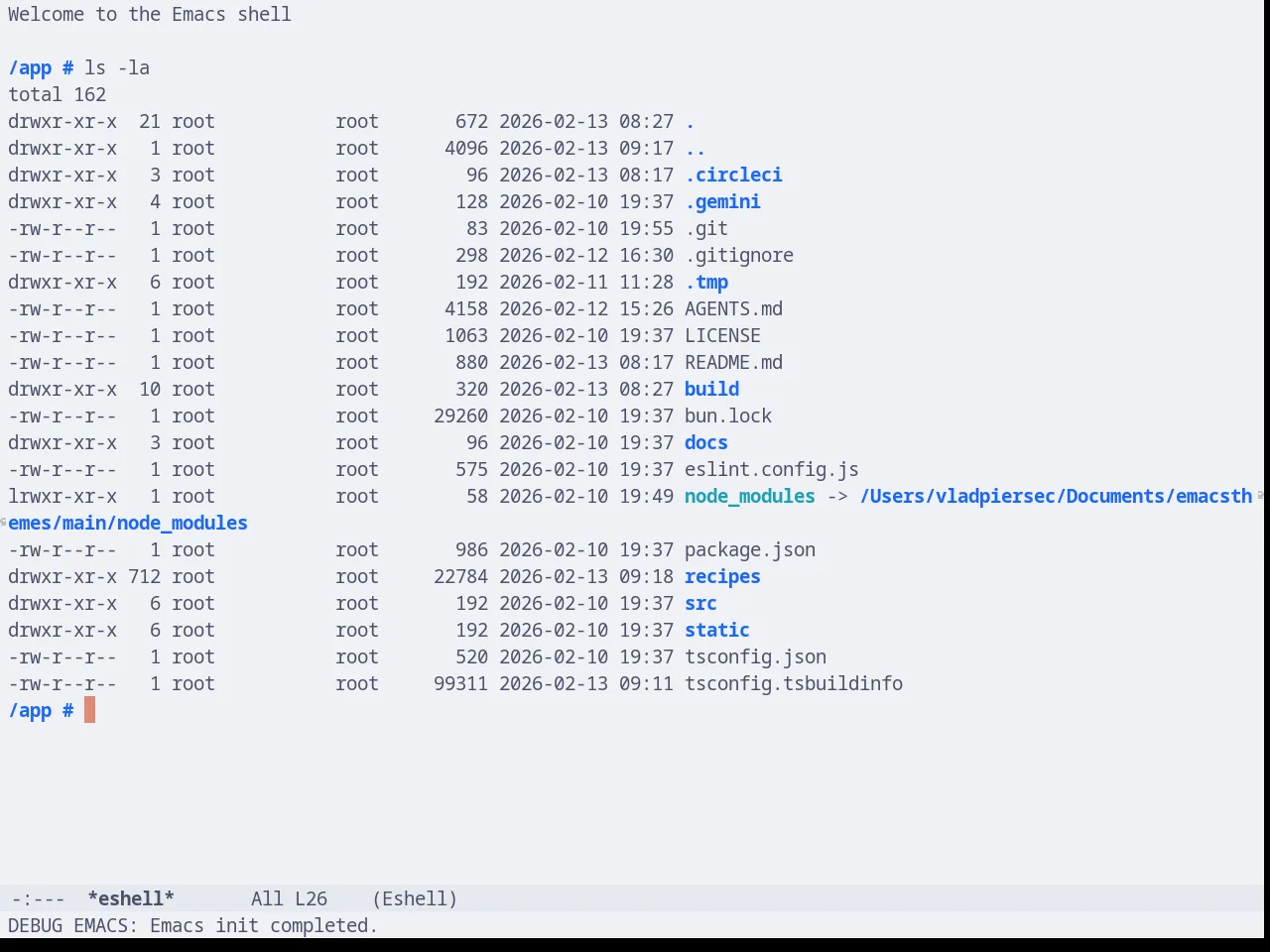Click the tsconfig.tsbuildinfo file name
This screenshot has width=1270, height=952.
click(794, 683)
